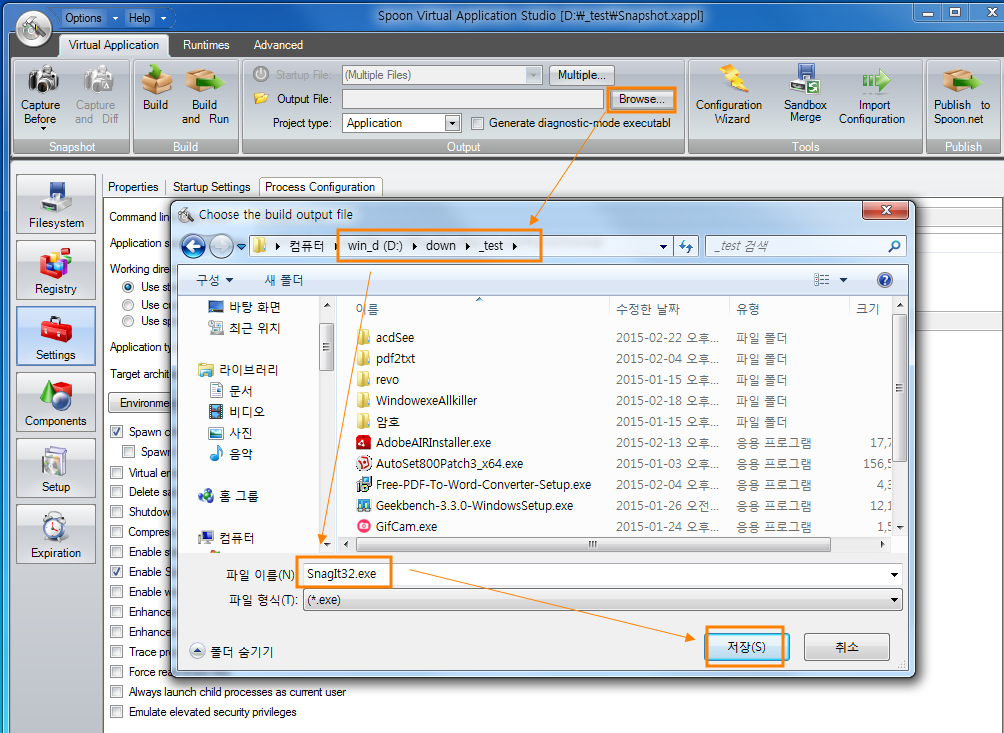Image resolution: width=1004 pixels, height=733 pixels.
Task: Click the Browse... button
Action: tap(642, 99)
